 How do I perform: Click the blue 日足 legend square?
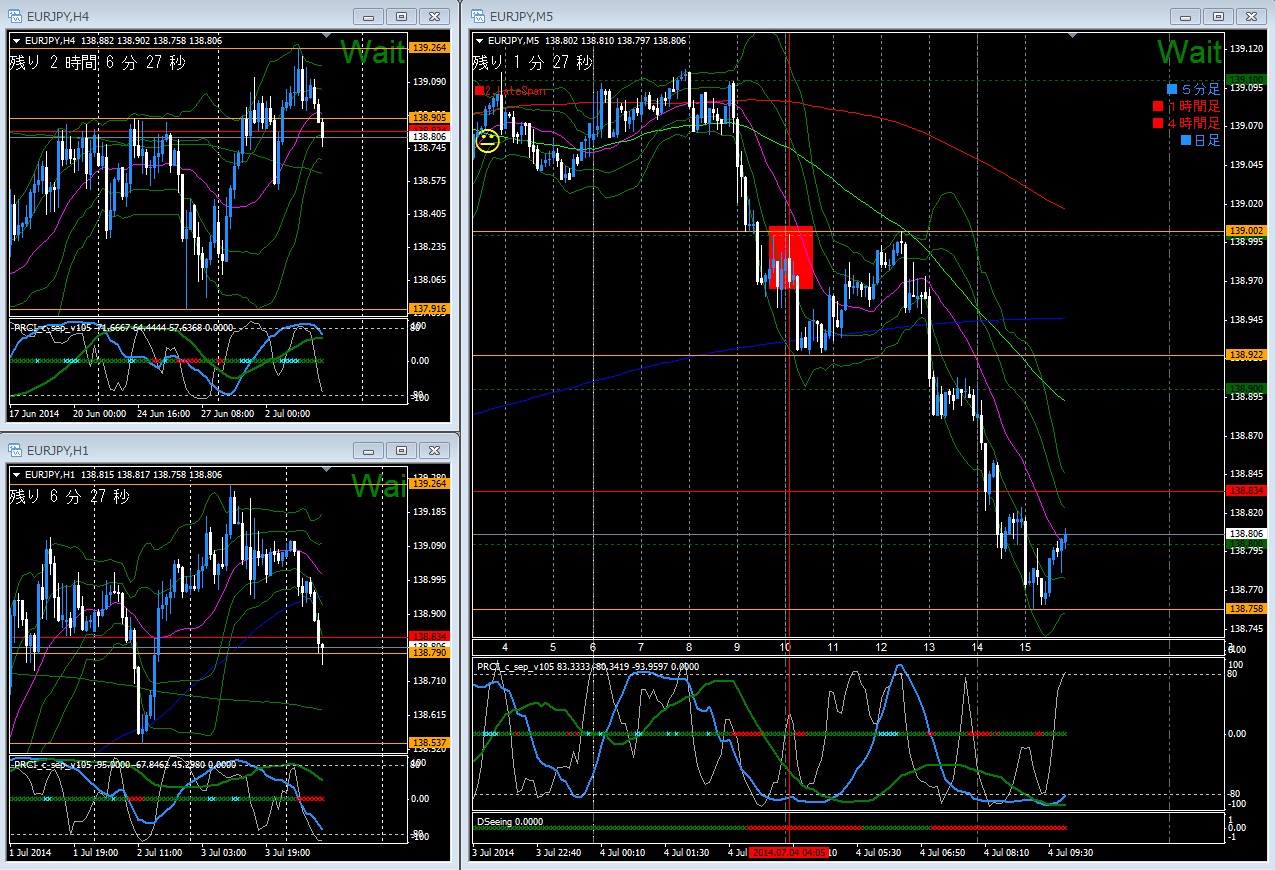click(x=1187, y=140)
